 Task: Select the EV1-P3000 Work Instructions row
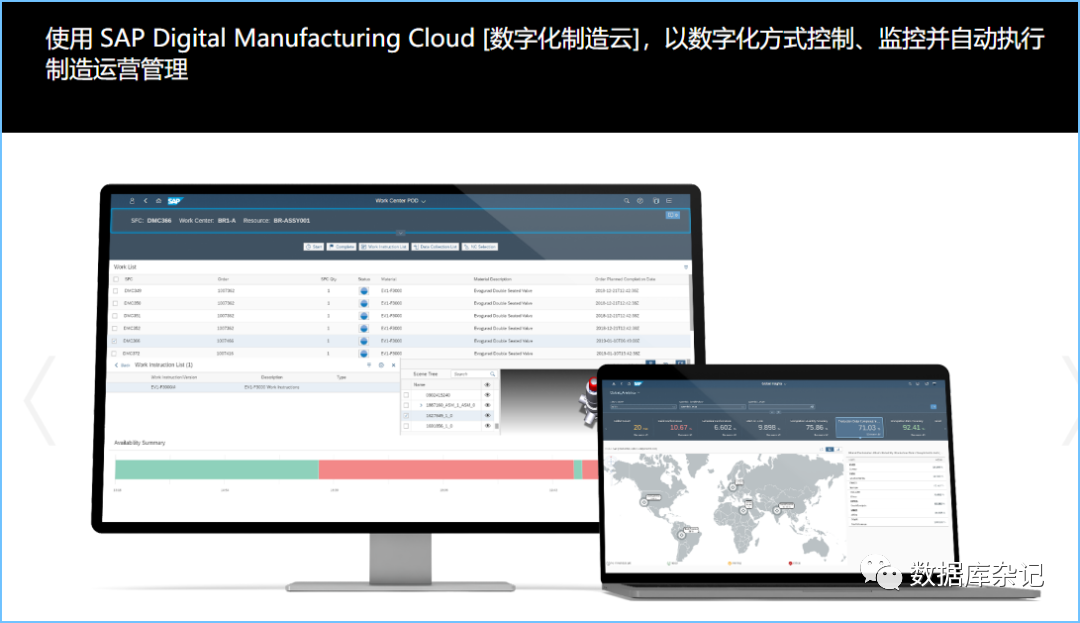(253, 387)
